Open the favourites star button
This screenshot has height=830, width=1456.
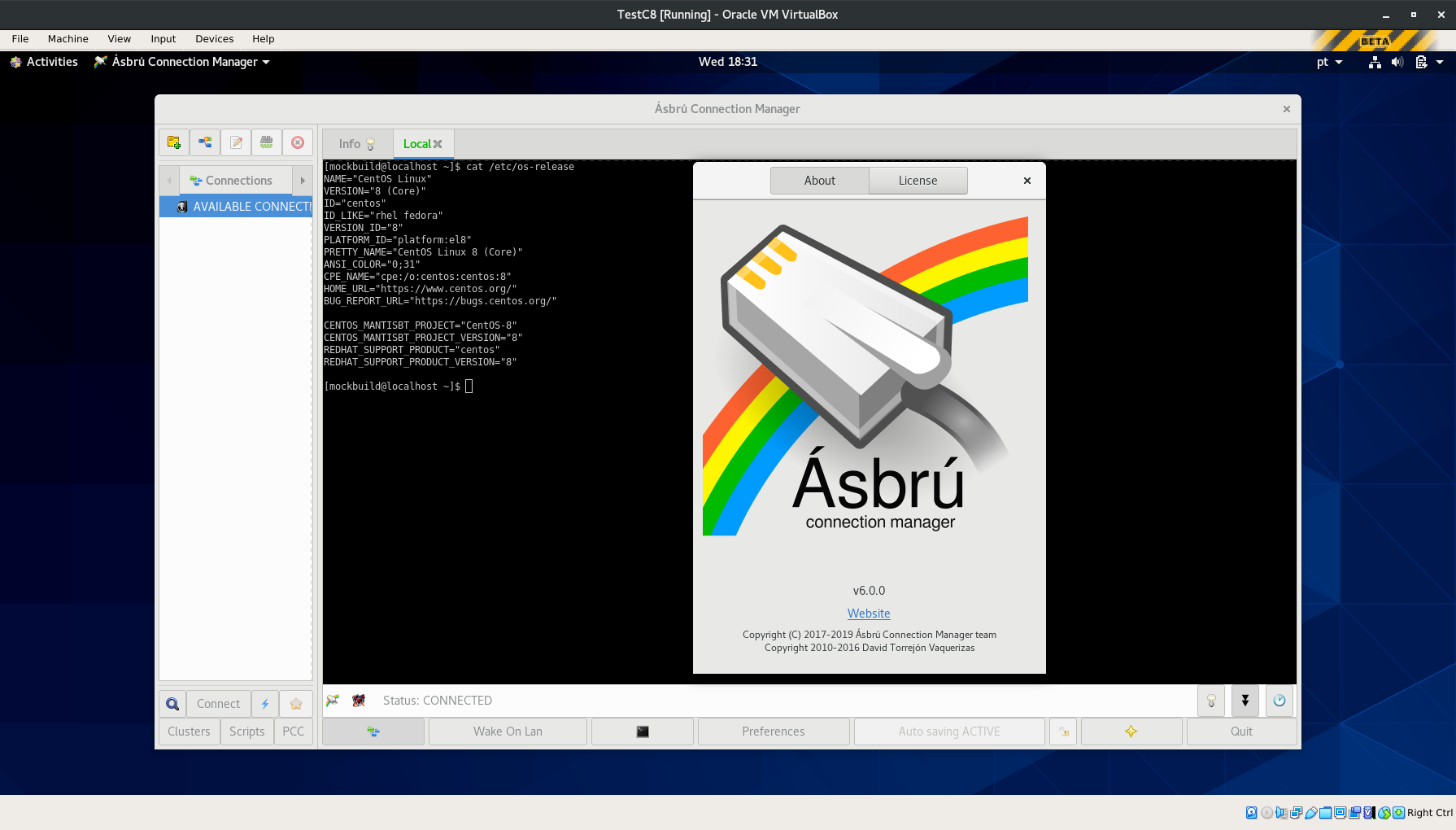[x=296, y=704]
